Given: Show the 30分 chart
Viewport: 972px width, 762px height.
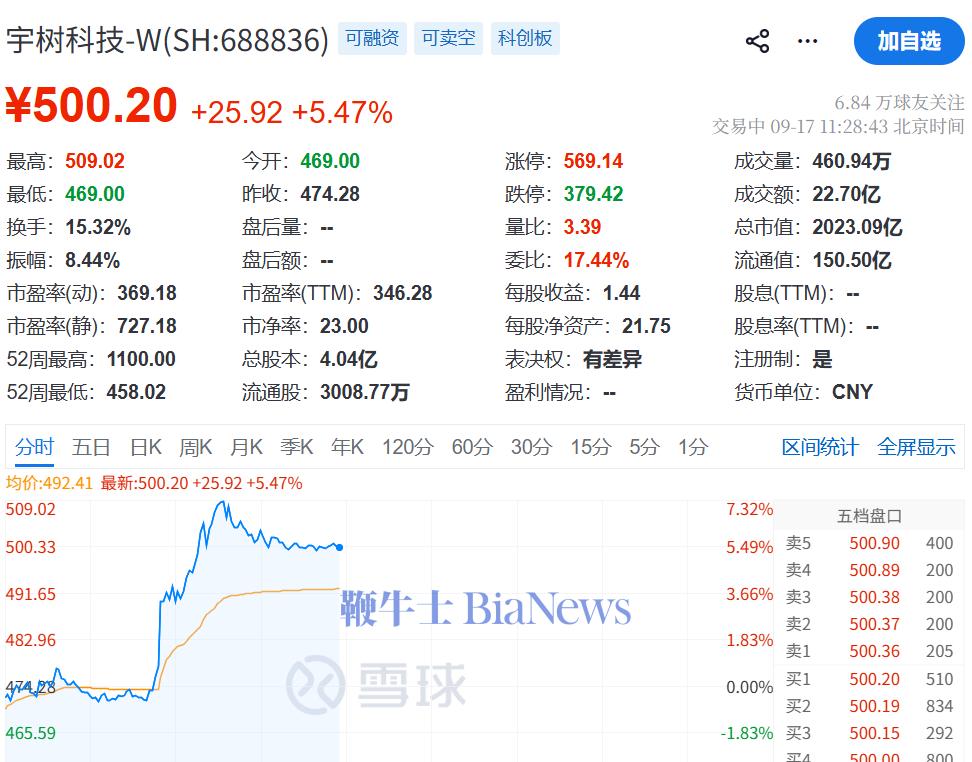Looking at the screenshot, I should pos(531,447).
